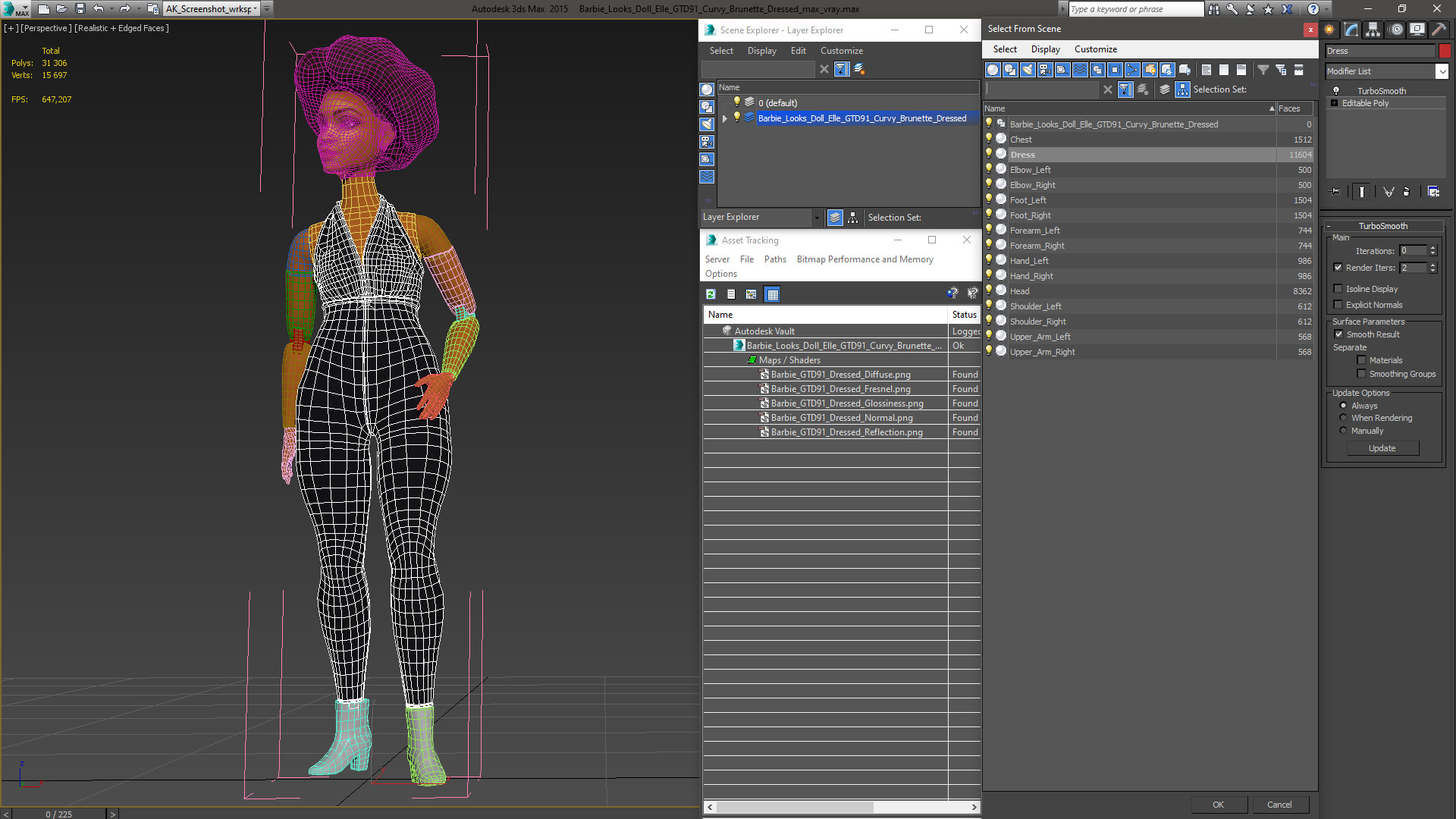Click Sort by Hierarchy icon in Select From Scene
Viewport: 1456px width, 819px height.
1183,89
